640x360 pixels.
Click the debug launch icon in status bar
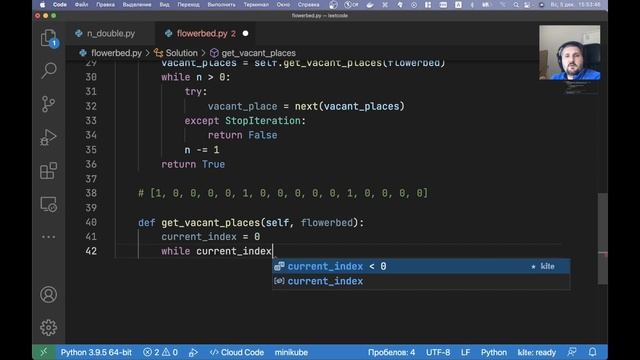point(193,352)
